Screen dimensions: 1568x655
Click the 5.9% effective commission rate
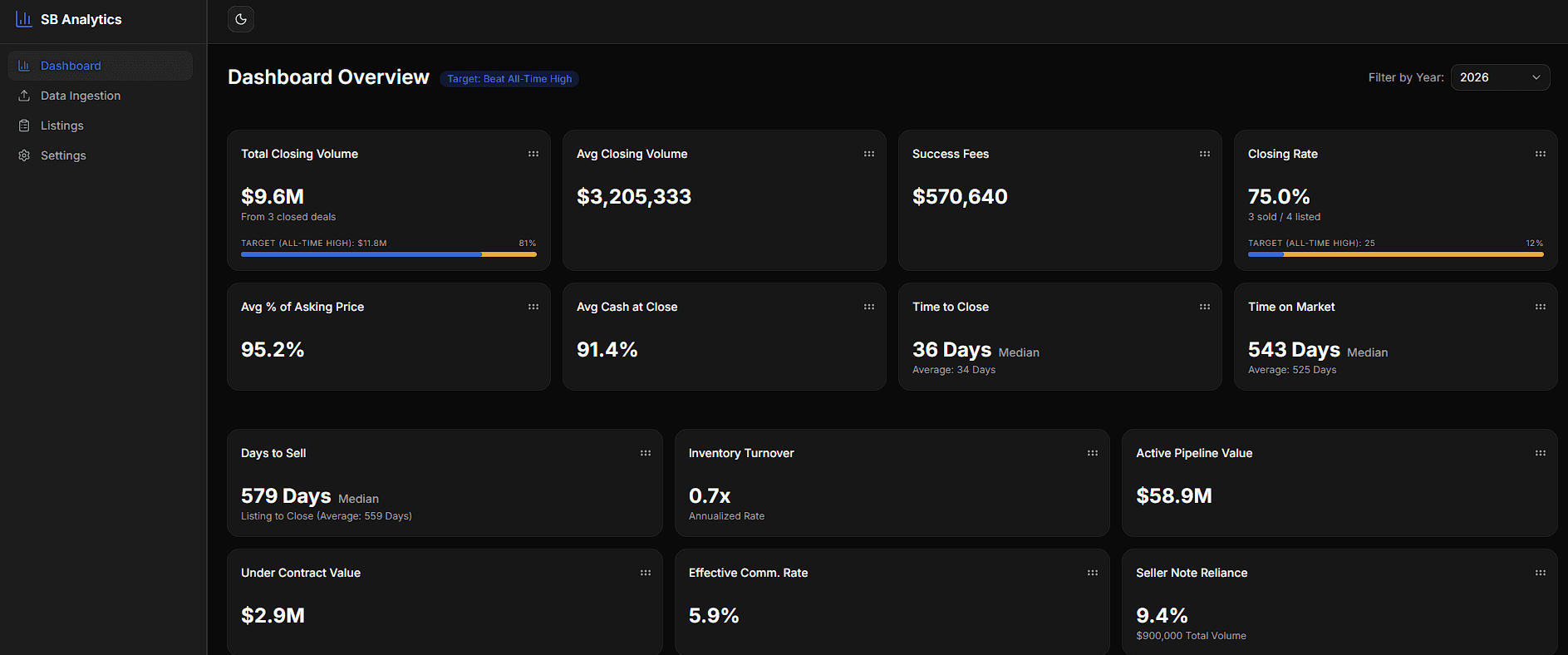714,616
